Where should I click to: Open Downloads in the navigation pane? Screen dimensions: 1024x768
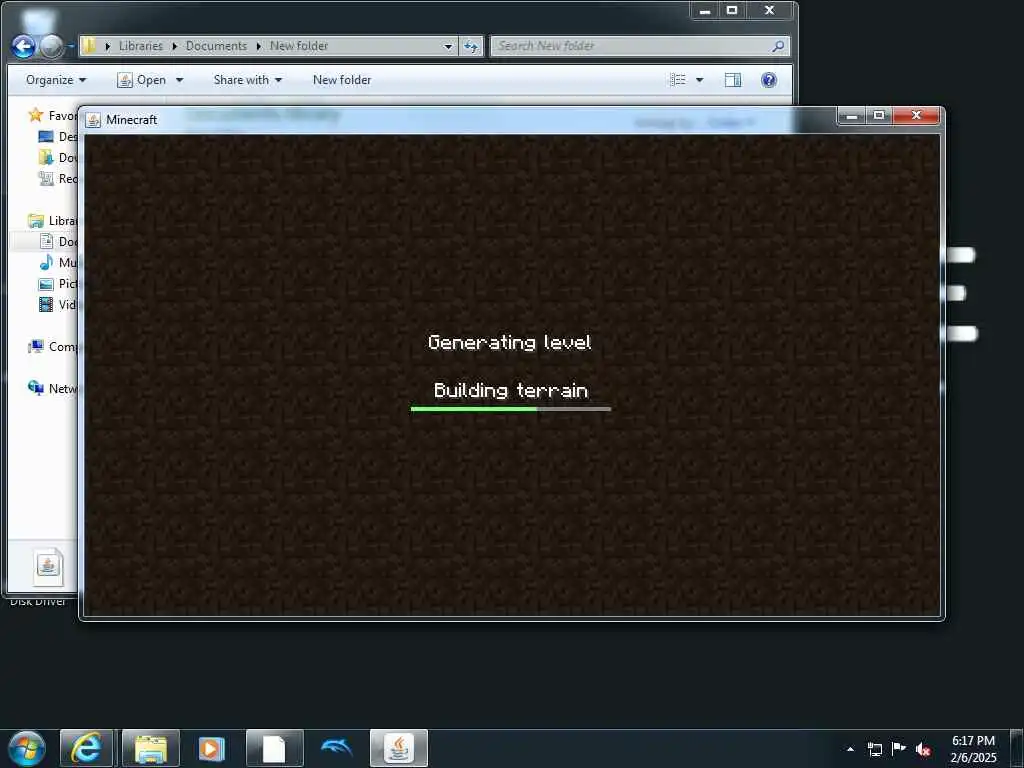(57, 157)
